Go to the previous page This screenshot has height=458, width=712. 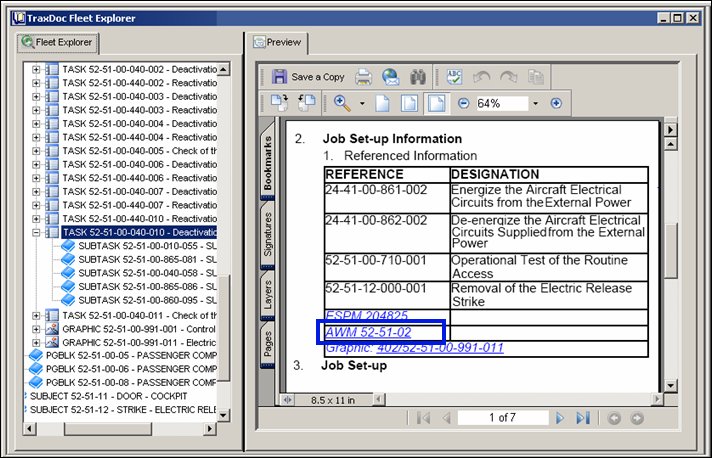click(447, 418)
